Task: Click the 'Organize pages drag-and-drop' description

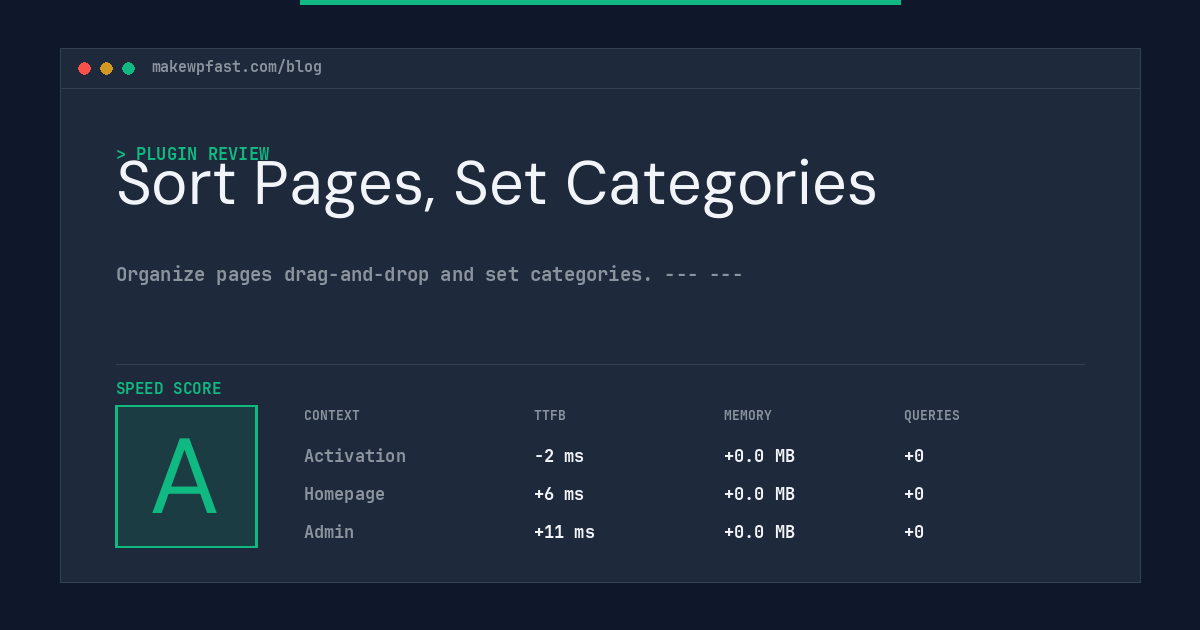Action: (429, 274)
